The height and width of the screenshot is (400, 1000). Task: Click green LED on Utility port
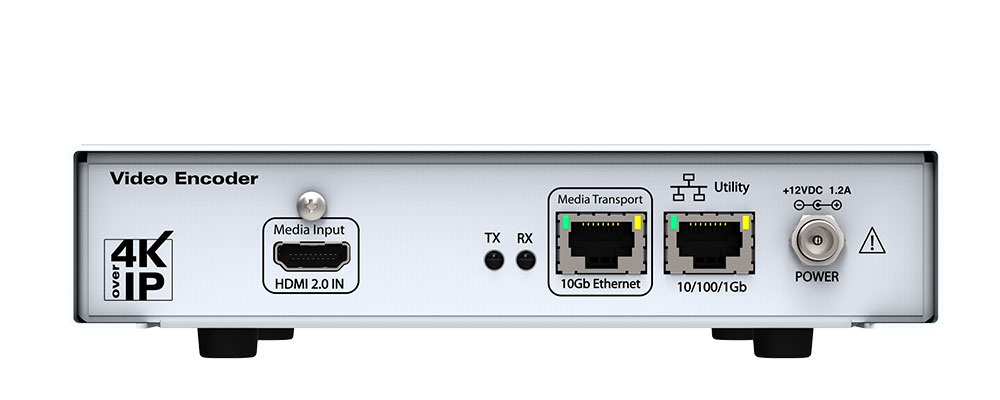pos(674,222)
